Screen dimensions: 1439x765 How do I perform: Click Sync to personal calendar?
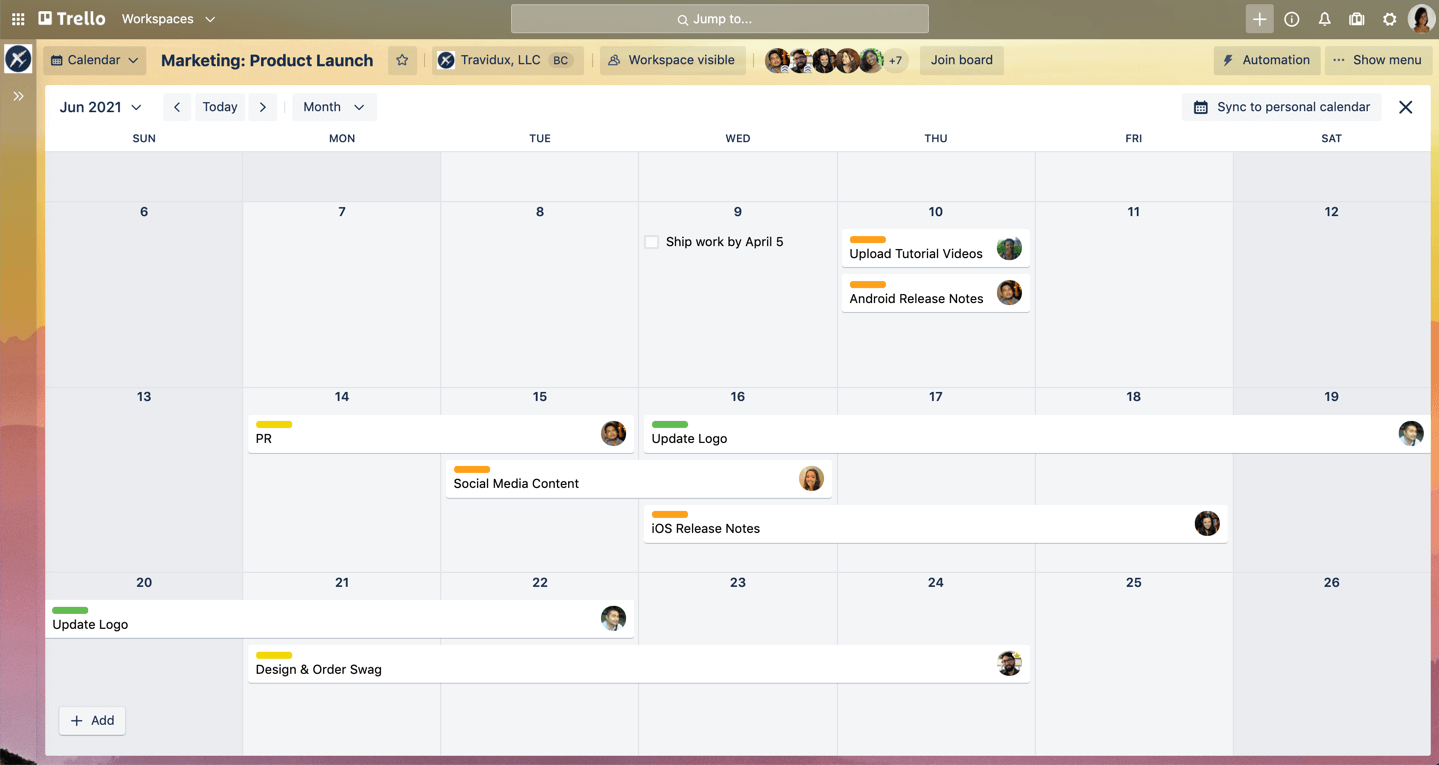pos(1282,107)
